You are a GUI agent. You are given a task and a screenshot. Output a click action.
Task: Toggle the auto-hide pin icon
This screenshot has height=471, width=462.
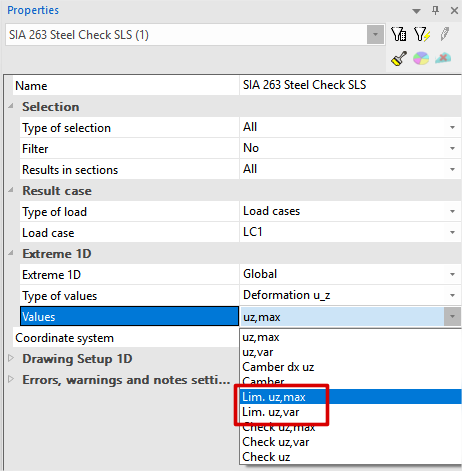pyautogui.click(x=435, y=10)
